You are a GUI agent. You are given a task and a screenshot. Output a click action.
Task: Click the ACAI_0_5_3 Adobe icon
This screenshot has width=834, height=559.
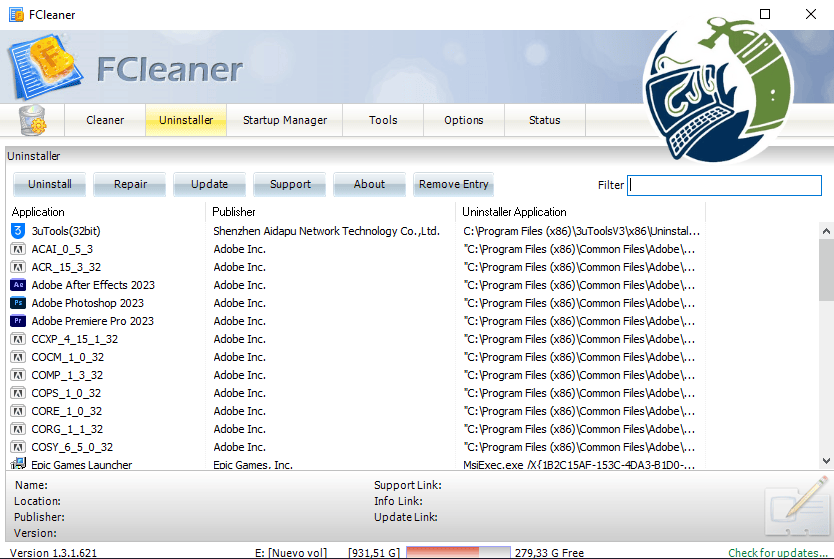coord(18,249)
